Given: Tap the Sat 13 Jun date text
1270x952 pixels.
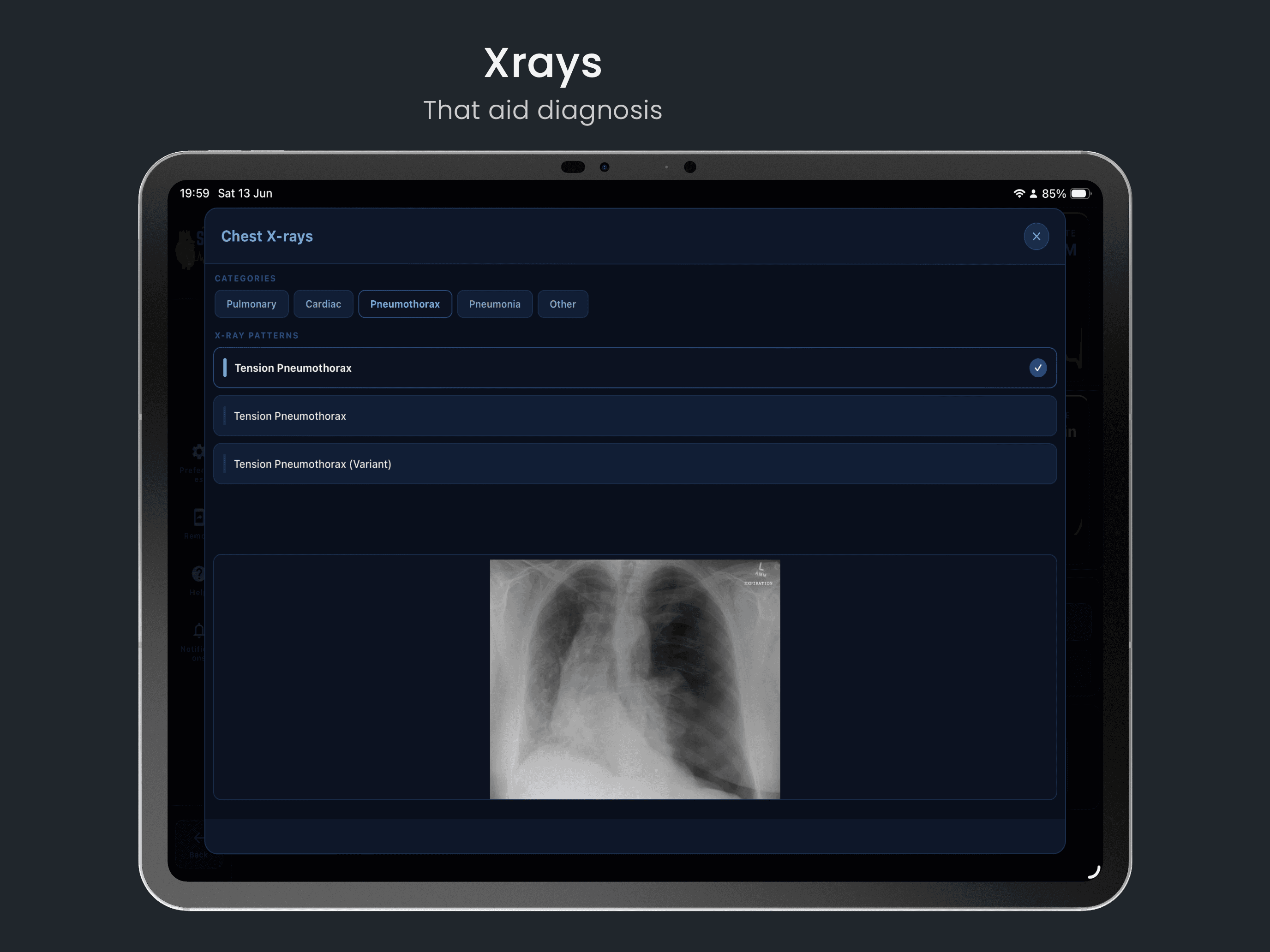Looking at the screenshot, I should point(245,193).
